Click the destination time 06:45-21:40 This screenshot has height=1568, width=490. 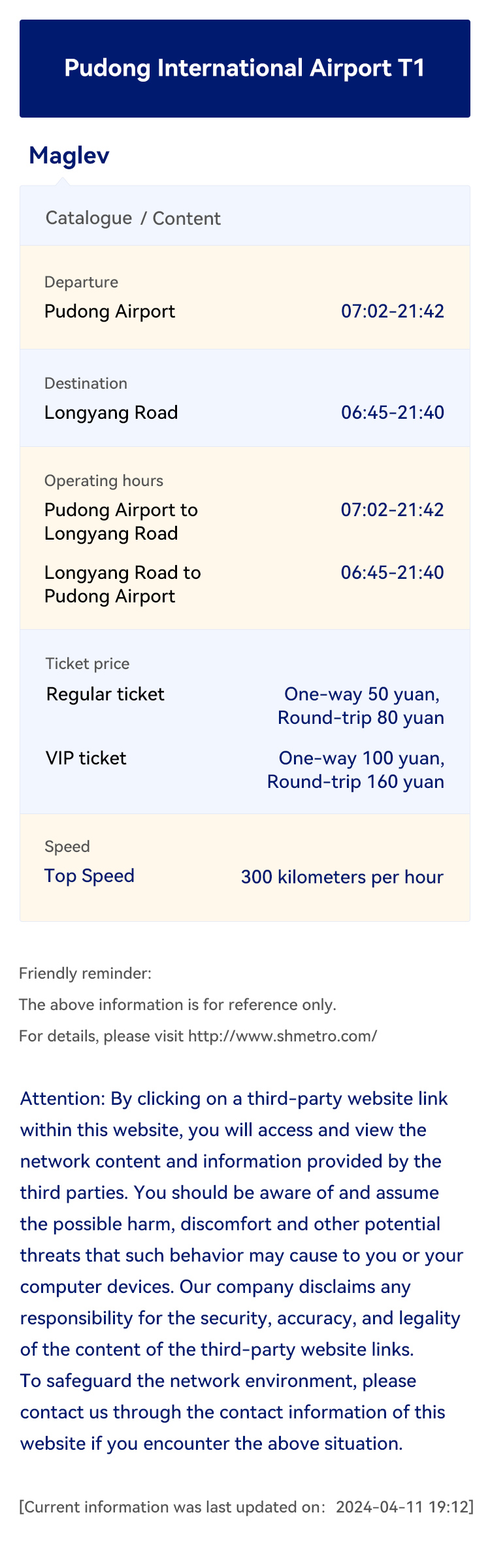click(x=393, y=412)
